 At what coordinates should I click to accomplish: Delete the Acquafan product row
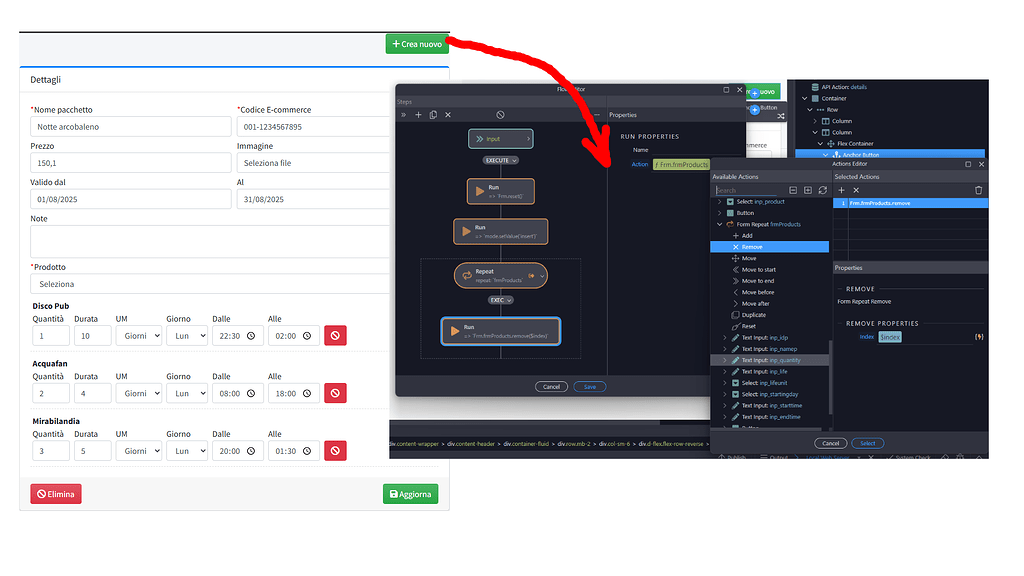click(335, 393)
